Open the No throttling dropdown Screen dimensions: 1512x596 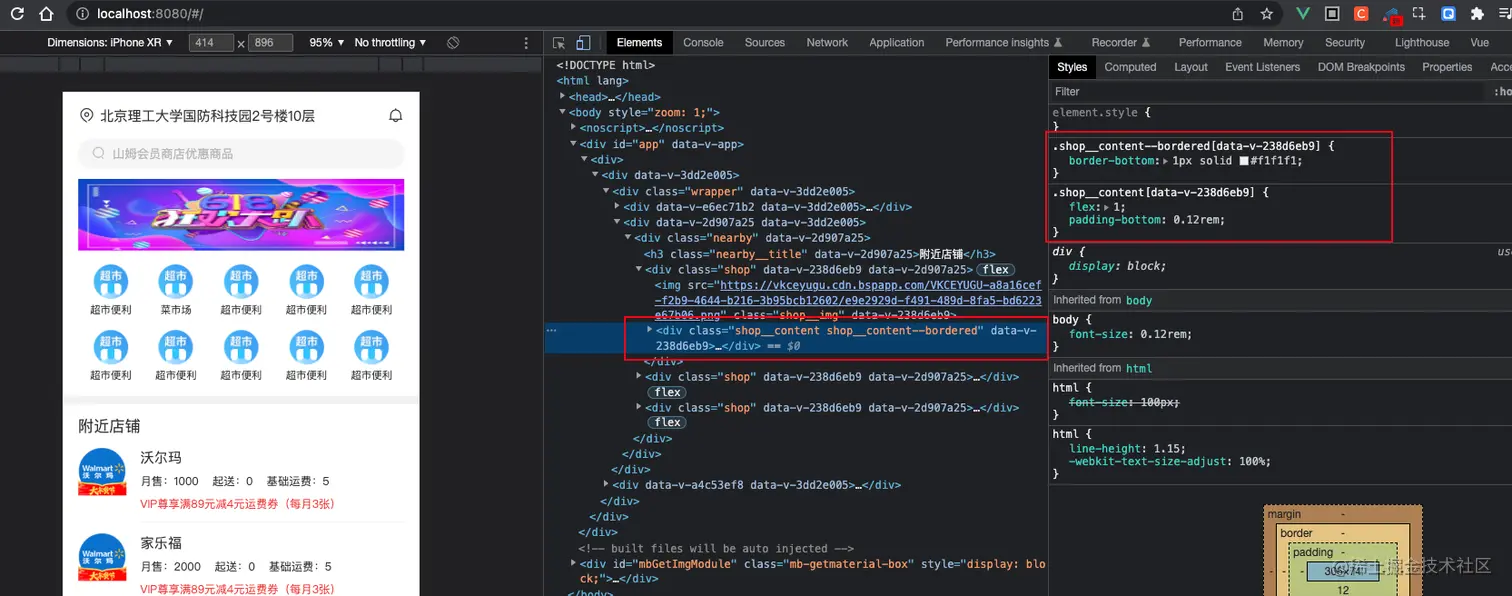[x=391, y=43]
